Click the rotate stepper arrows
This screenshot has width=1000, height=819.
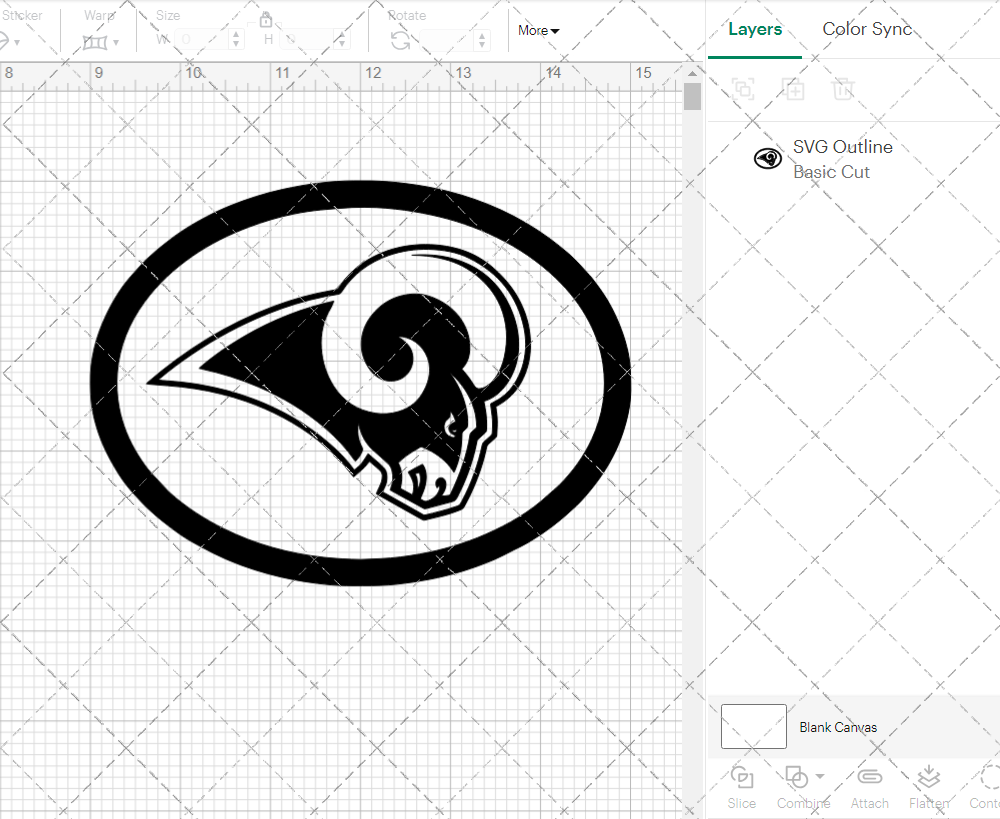[482, 40]
